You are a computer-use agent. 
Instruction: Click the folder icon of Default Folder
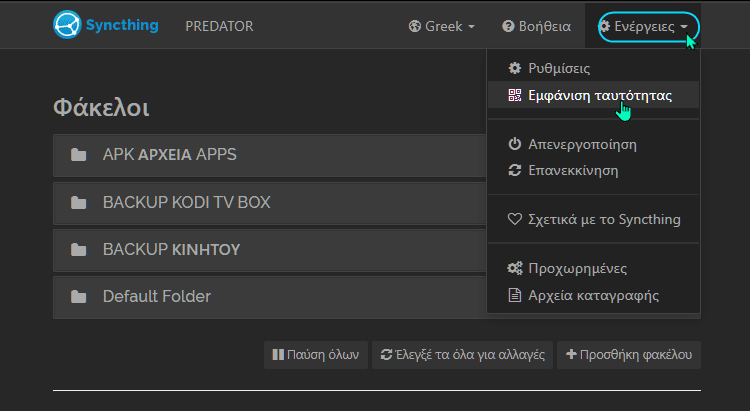click(x=78, y=297)
